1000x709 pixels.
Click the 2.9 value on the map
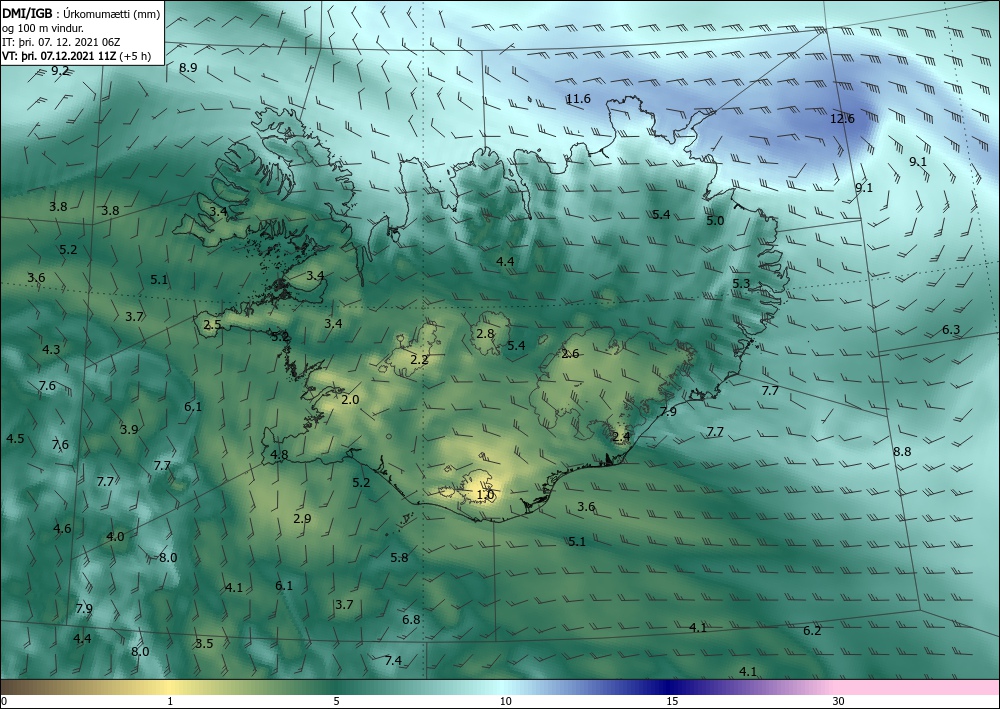pyautogui.click(x=302, y=518)
